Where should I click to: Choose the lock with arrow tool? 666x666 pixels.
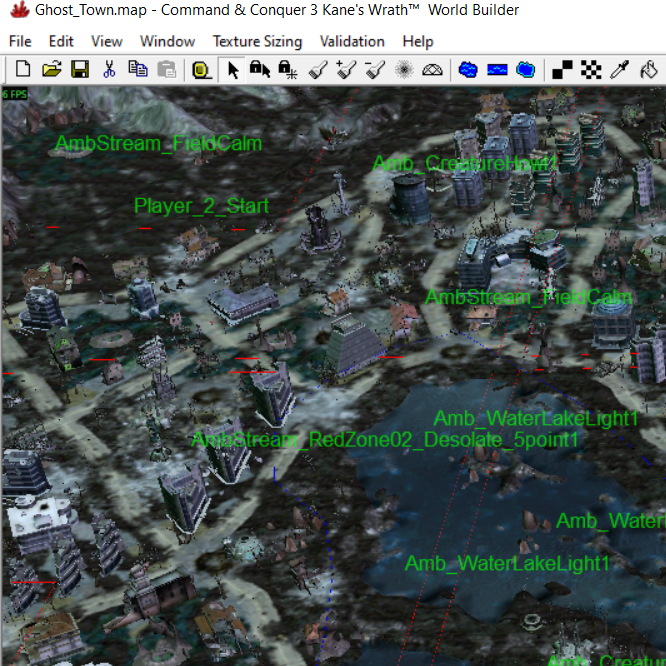[260, 69]
